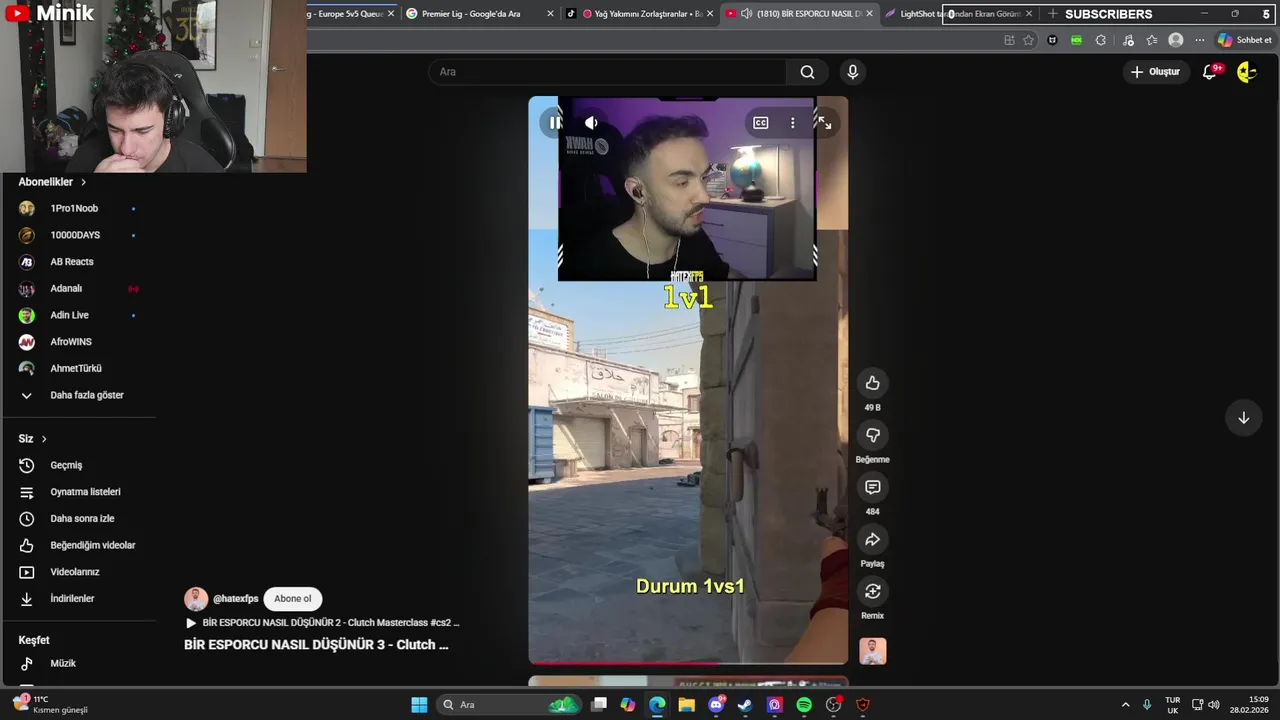
Task: Open the Adin Live subscription
Action: point(78,315)
